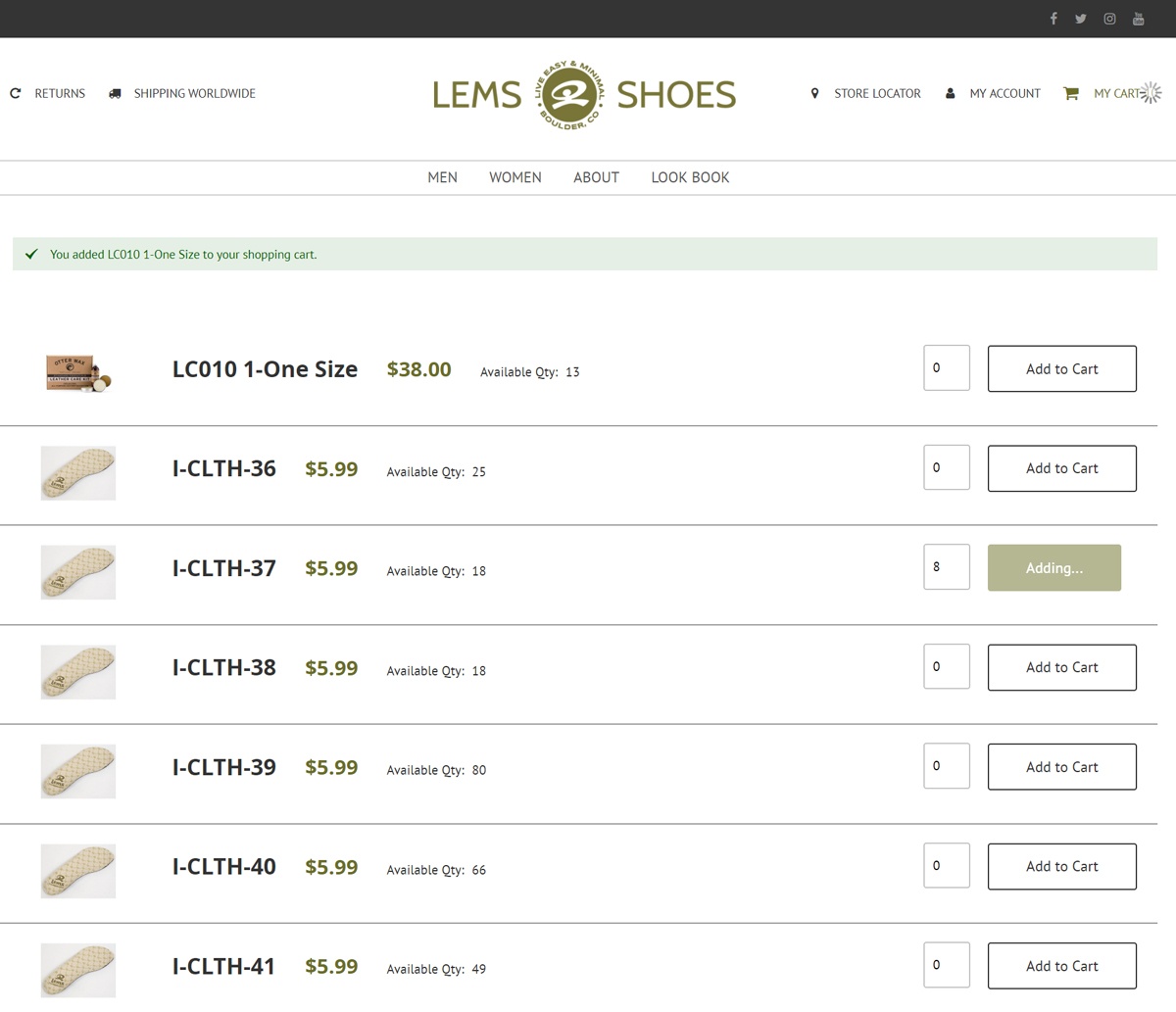Click the I-CLTH-41 product name
This screenshot has height=1012, width=1176.
click(x=224, y=966)
